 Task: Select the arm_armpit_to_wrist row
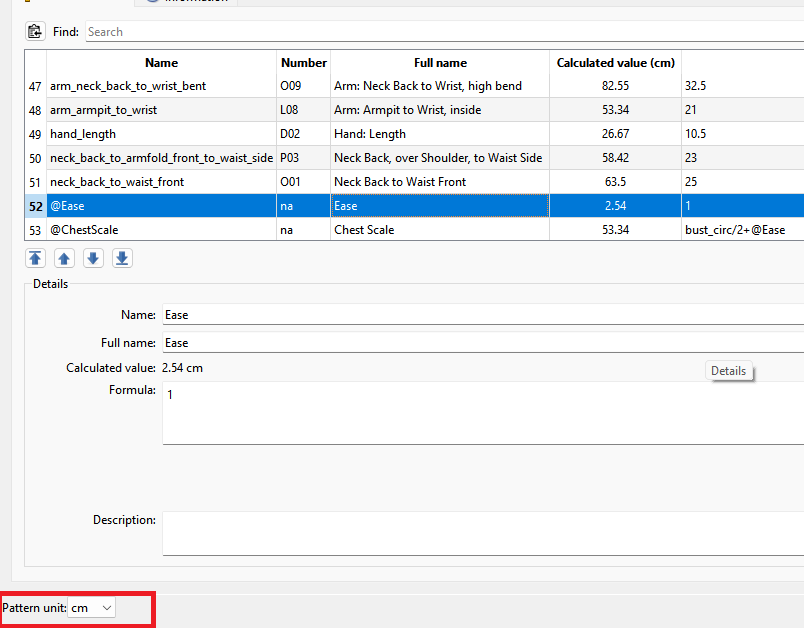[x=103, y=110]
